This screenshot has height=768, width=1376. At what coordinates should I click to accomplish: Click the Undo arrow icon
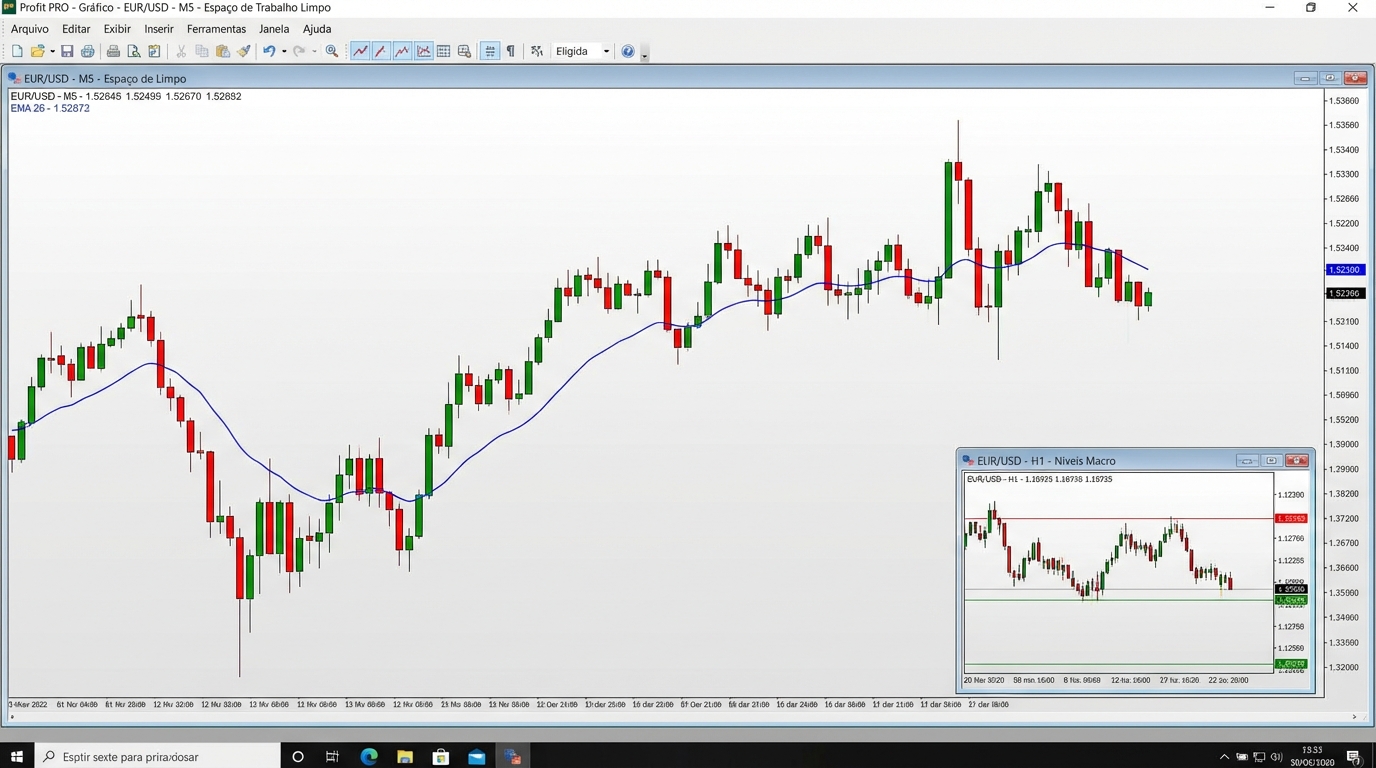tap(268, 51)
